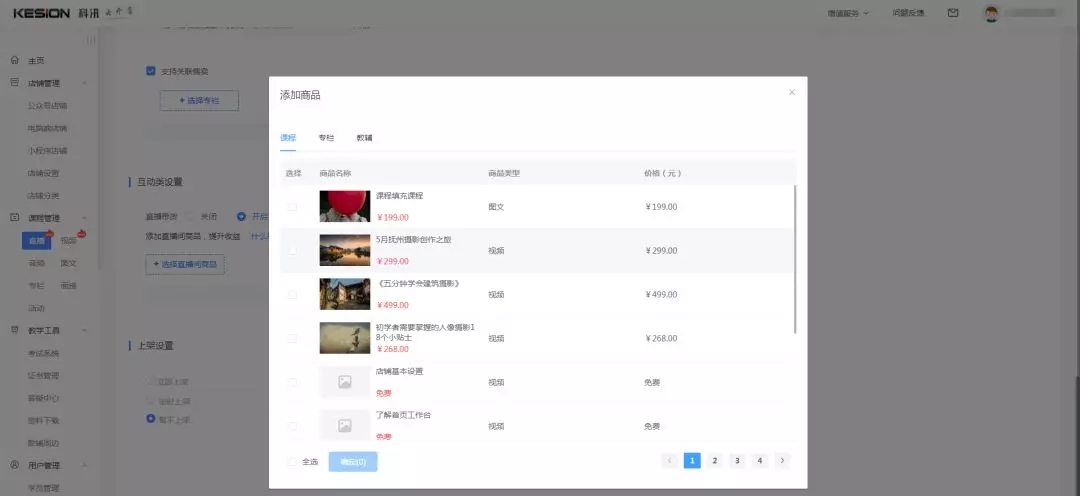Click the 主页 home icon in sidebar

pyautogui.click(x=15, y=61)
